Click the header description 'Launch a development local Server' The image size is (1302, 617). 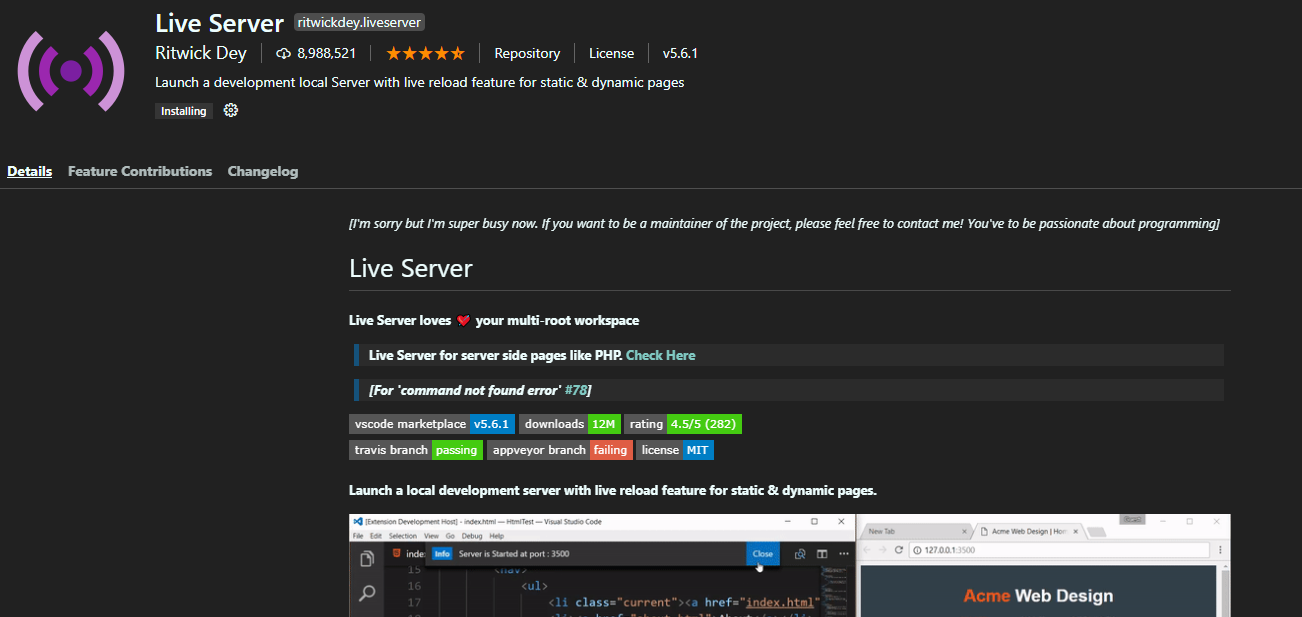pos(420,83)
